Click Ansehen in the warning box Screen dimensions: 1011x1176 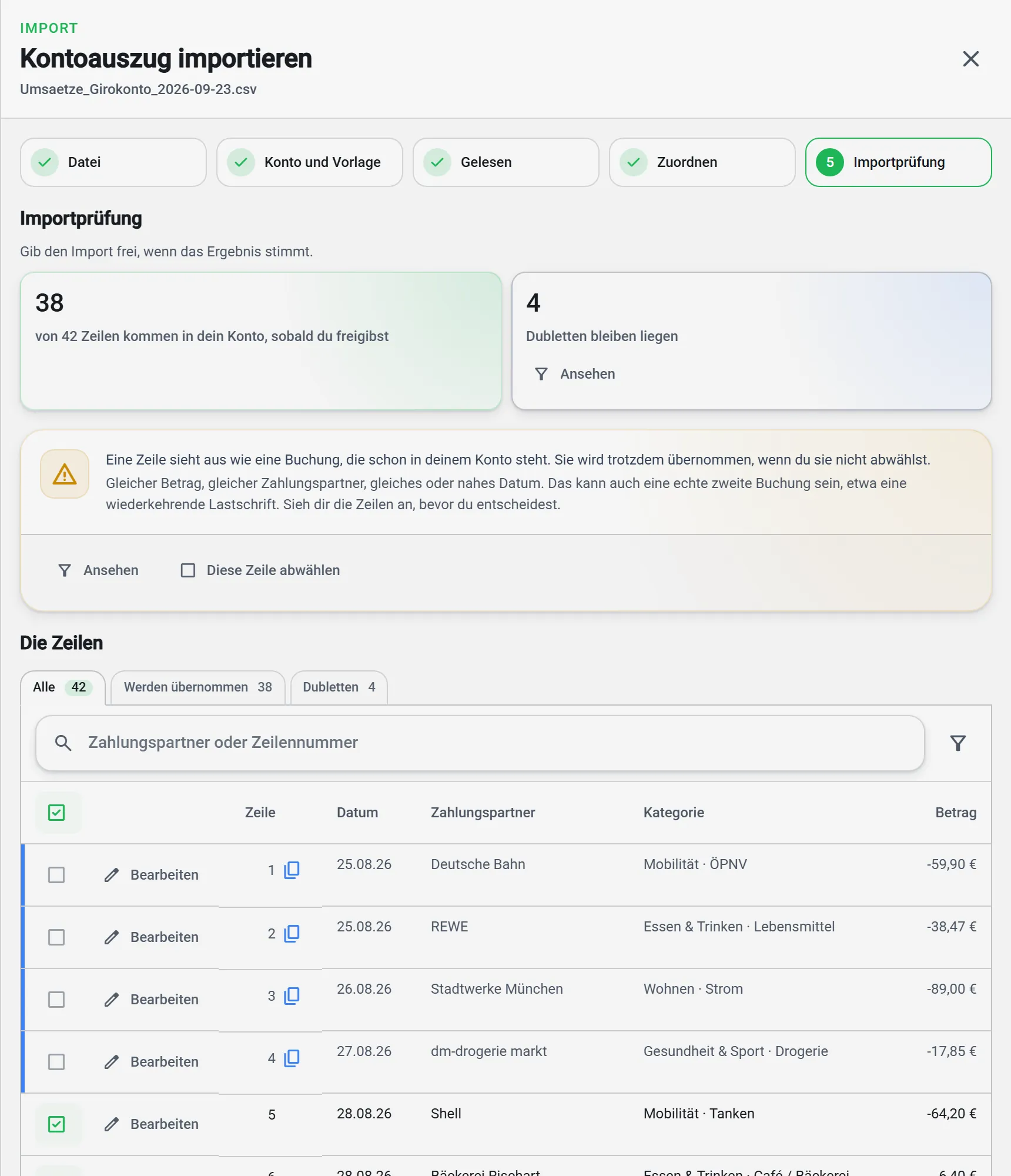98,570
